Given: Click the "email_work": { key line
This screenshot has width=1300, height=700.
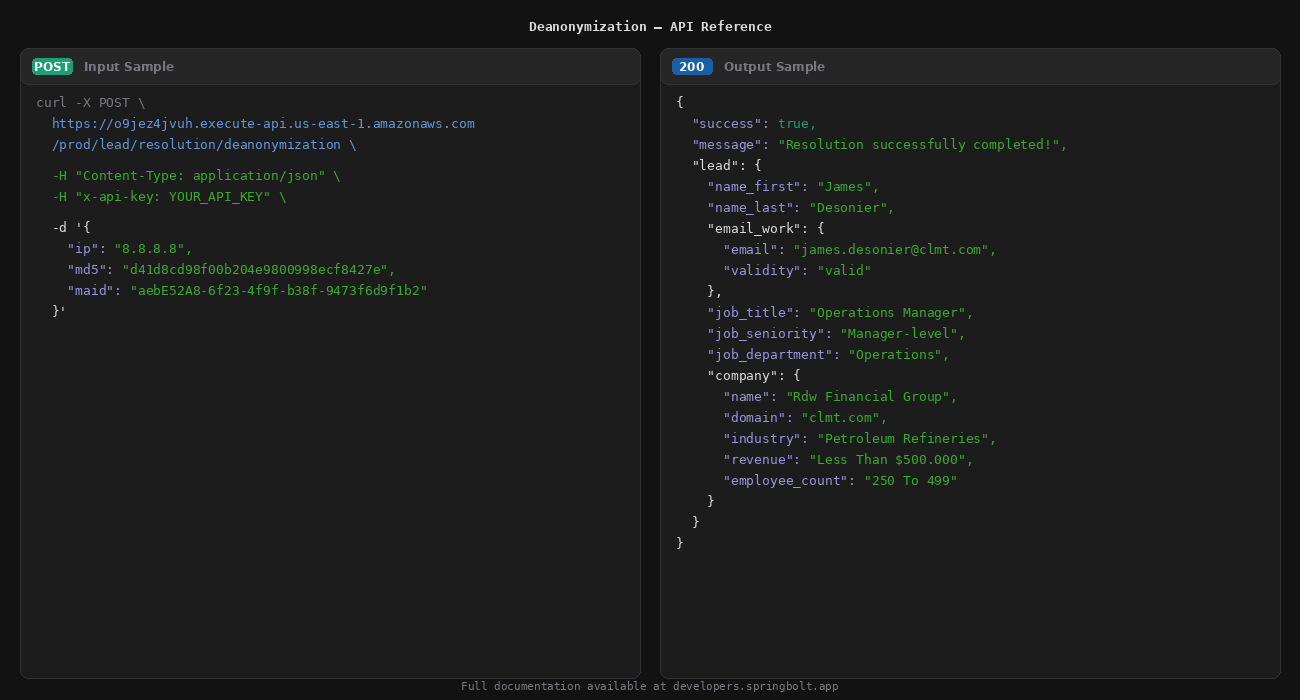Looking at the screenshot, I should coord(766,229).
